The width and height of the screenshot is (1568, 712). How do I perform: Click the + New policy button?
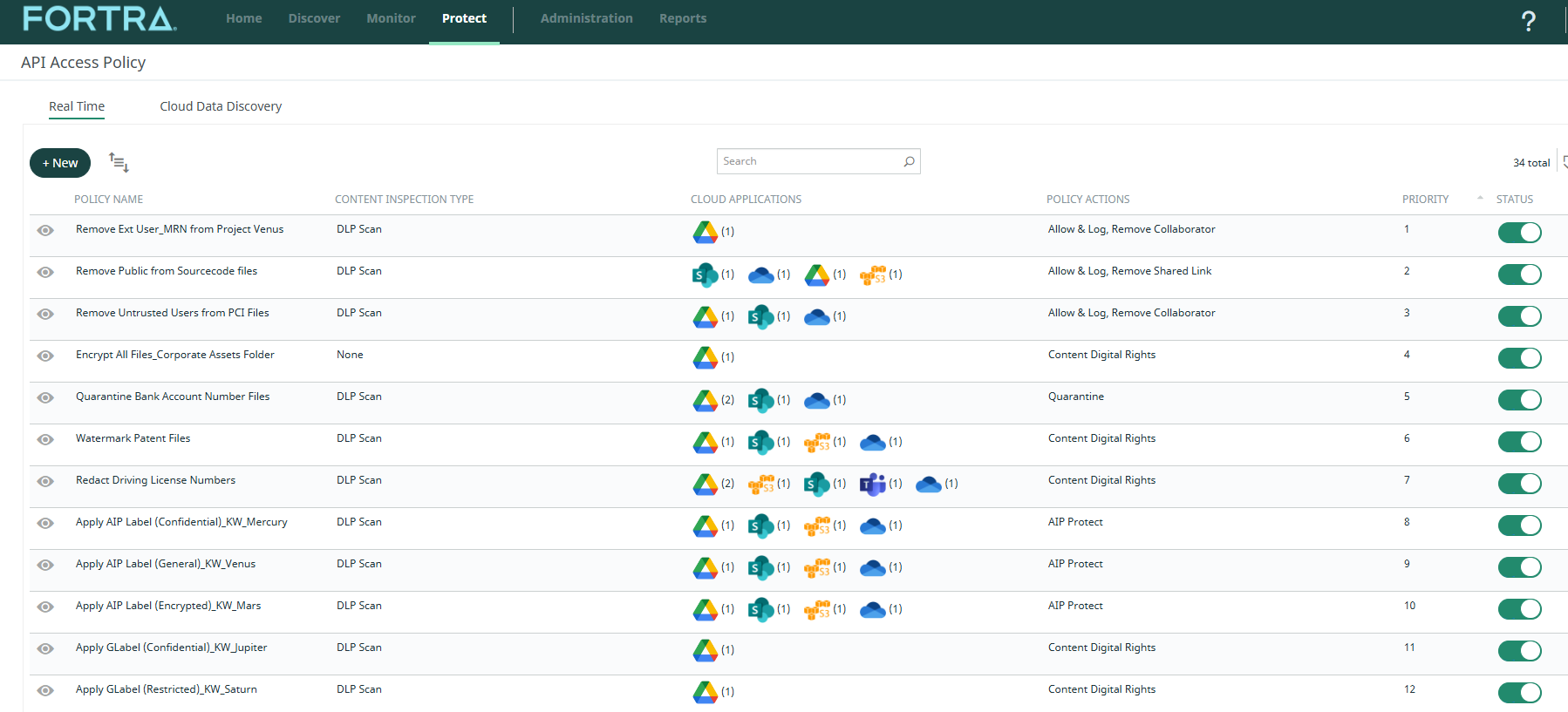(60, 163)
